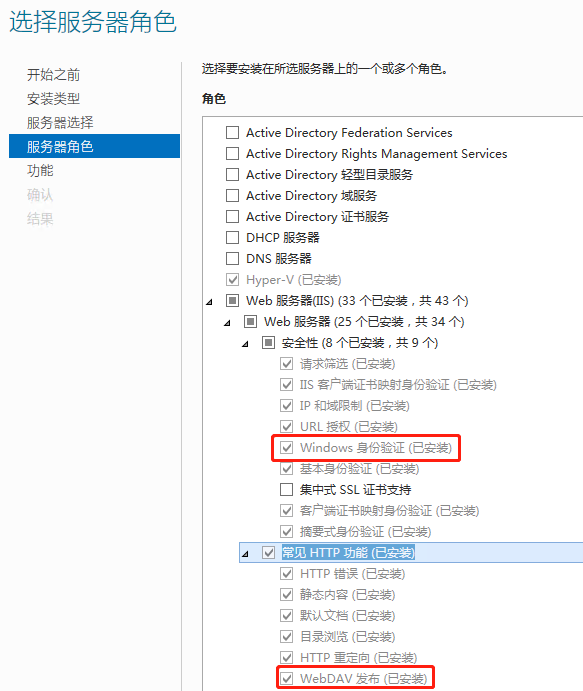Select the DHCP 服务器 label
The image size is (583, 691).
coord(282,238)
